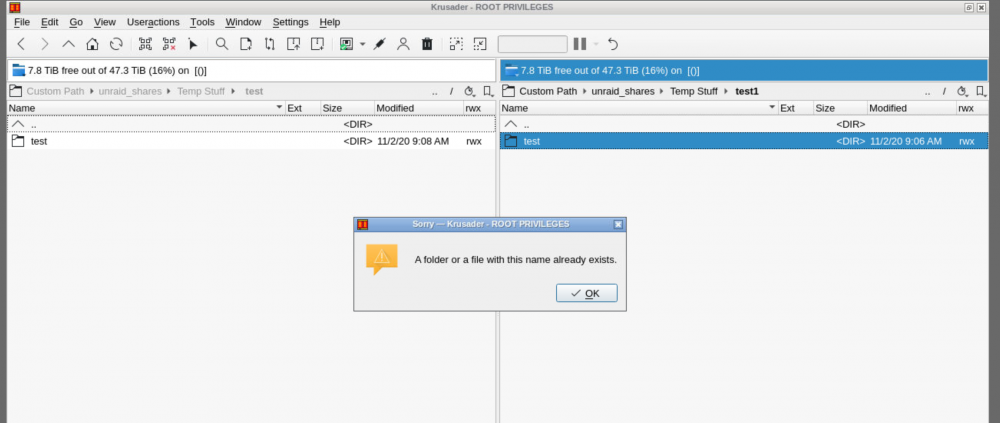The height and width of the screenshot is (423, 1000).
Task: Click the dashed-square with inward arrow icon
Action: (480, 44)
